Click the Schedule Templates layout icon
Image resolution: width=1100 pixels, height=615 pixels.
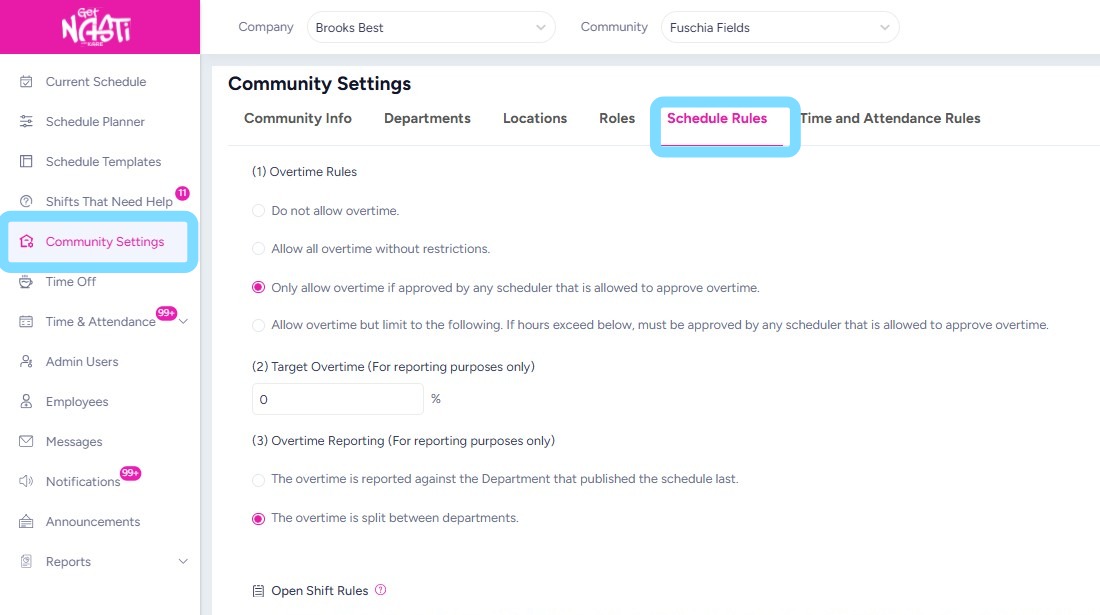tap(26, 162)
